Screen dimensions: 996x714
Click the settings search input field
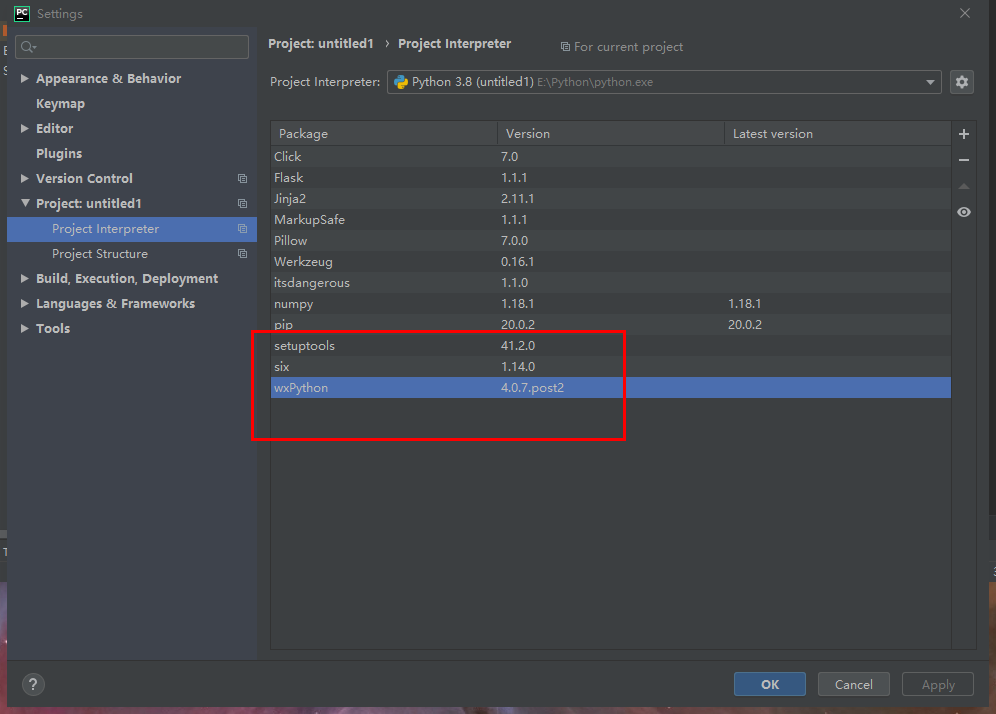tap(140, 47)
